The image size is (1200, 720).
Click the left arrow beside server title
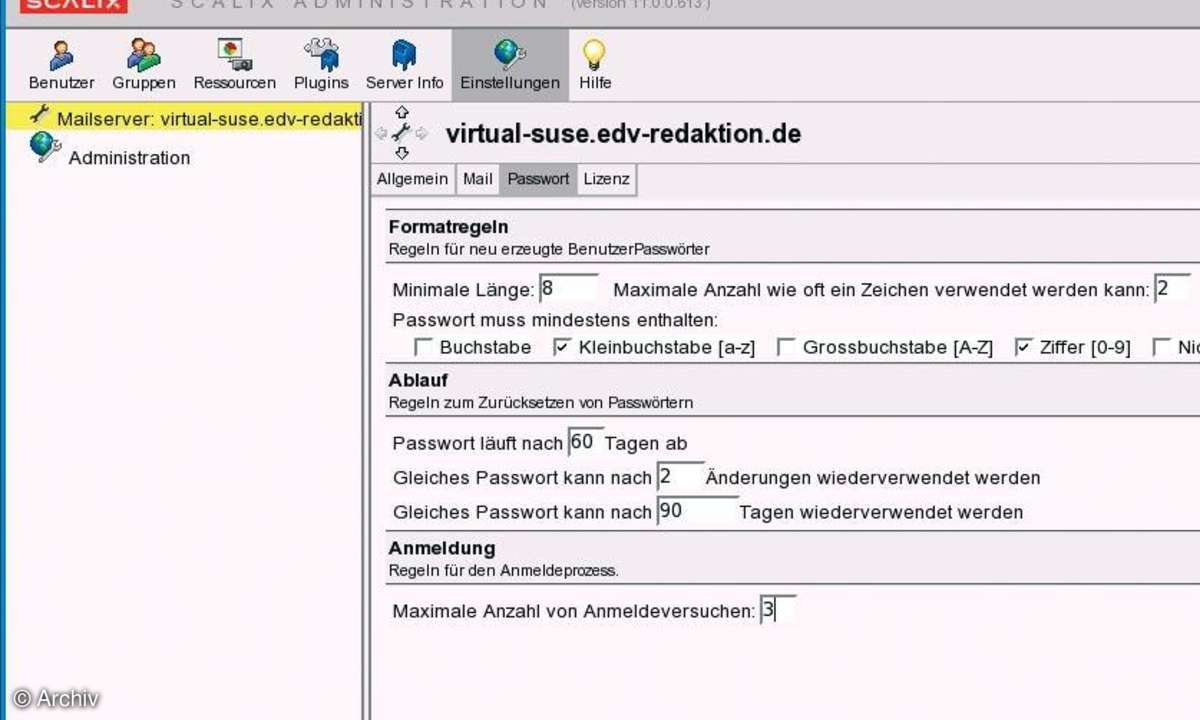pos(381,133)
